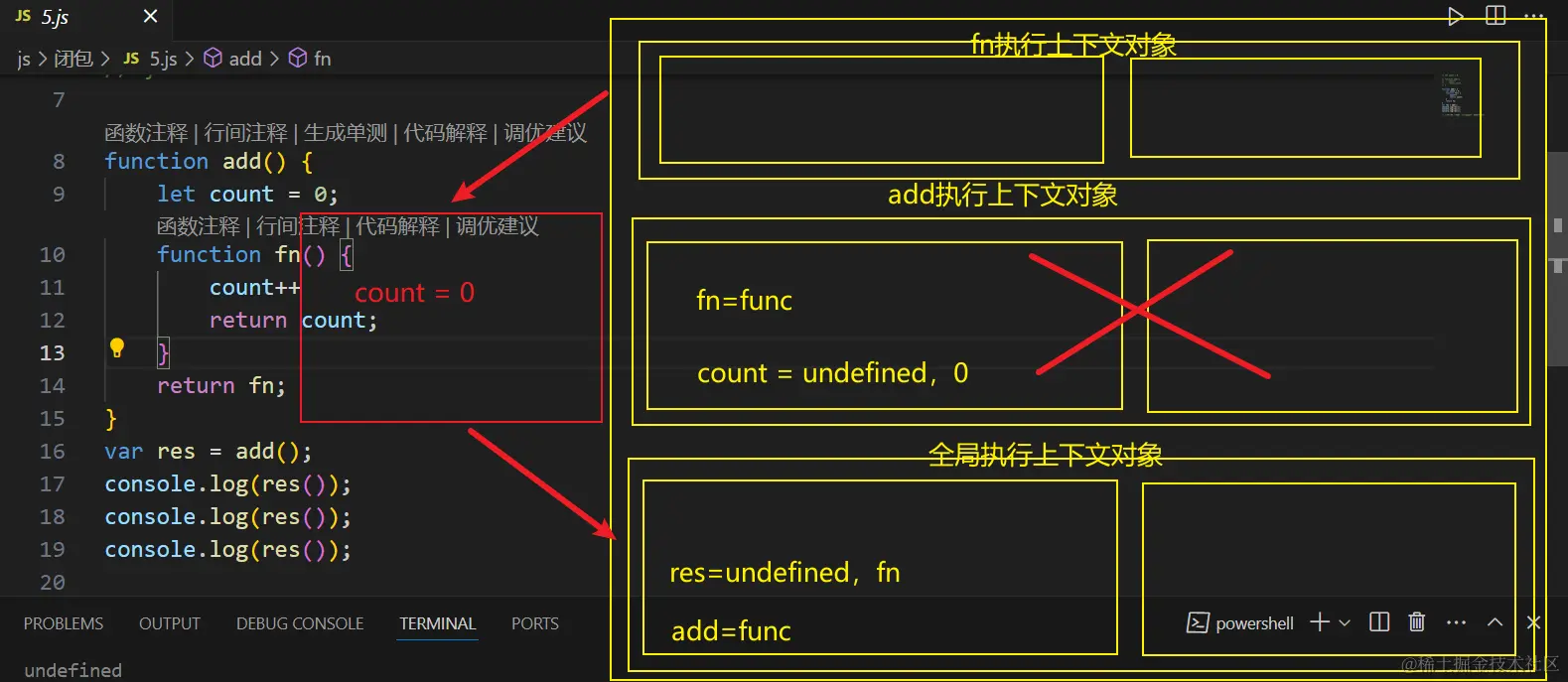The image size is (1568, 682).
Task: Click 'var res = add();' on line 16
Action: click(x=209, y=452)
